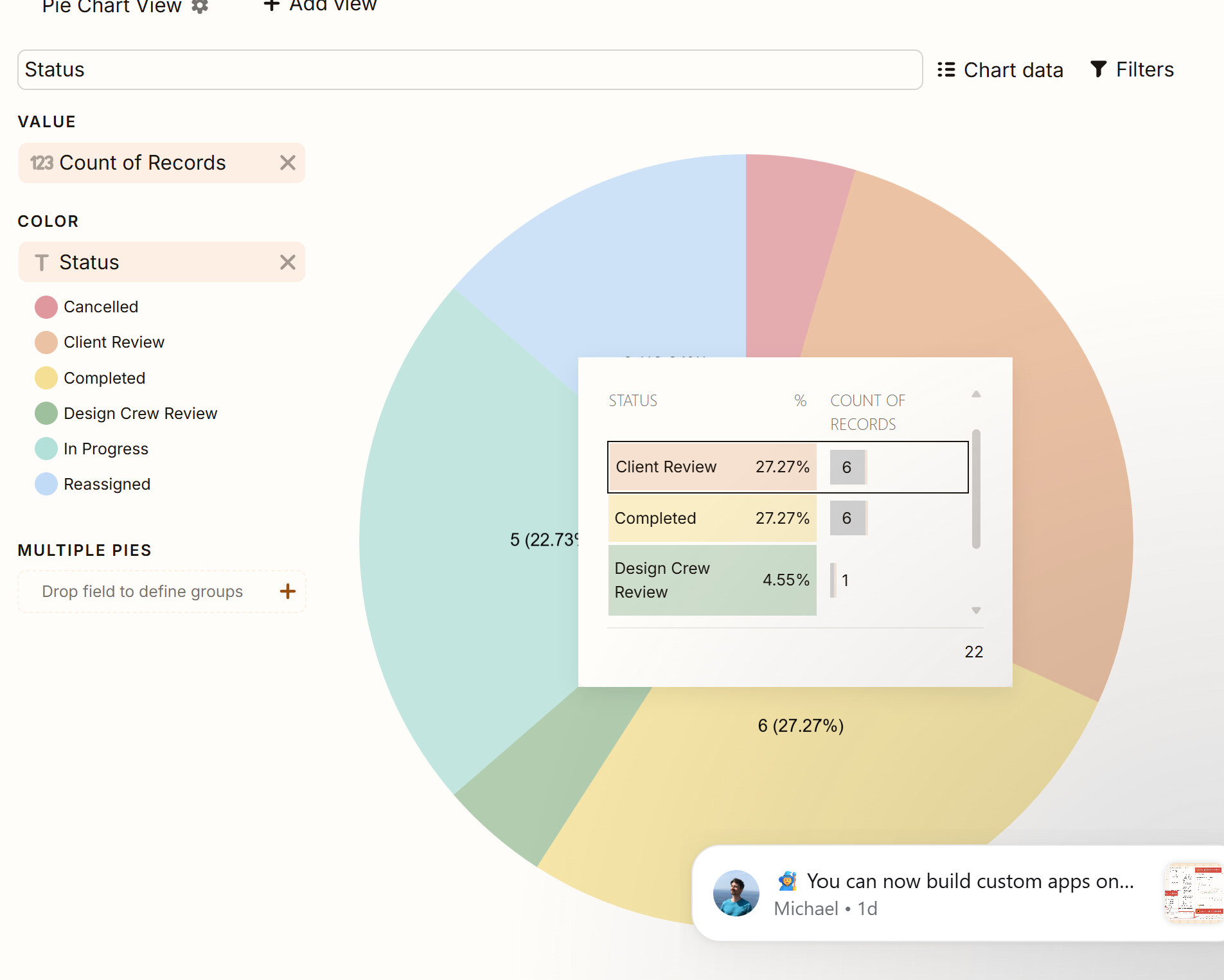
Task: Select the Client Review row in table
Action: (x=788, y=467)
